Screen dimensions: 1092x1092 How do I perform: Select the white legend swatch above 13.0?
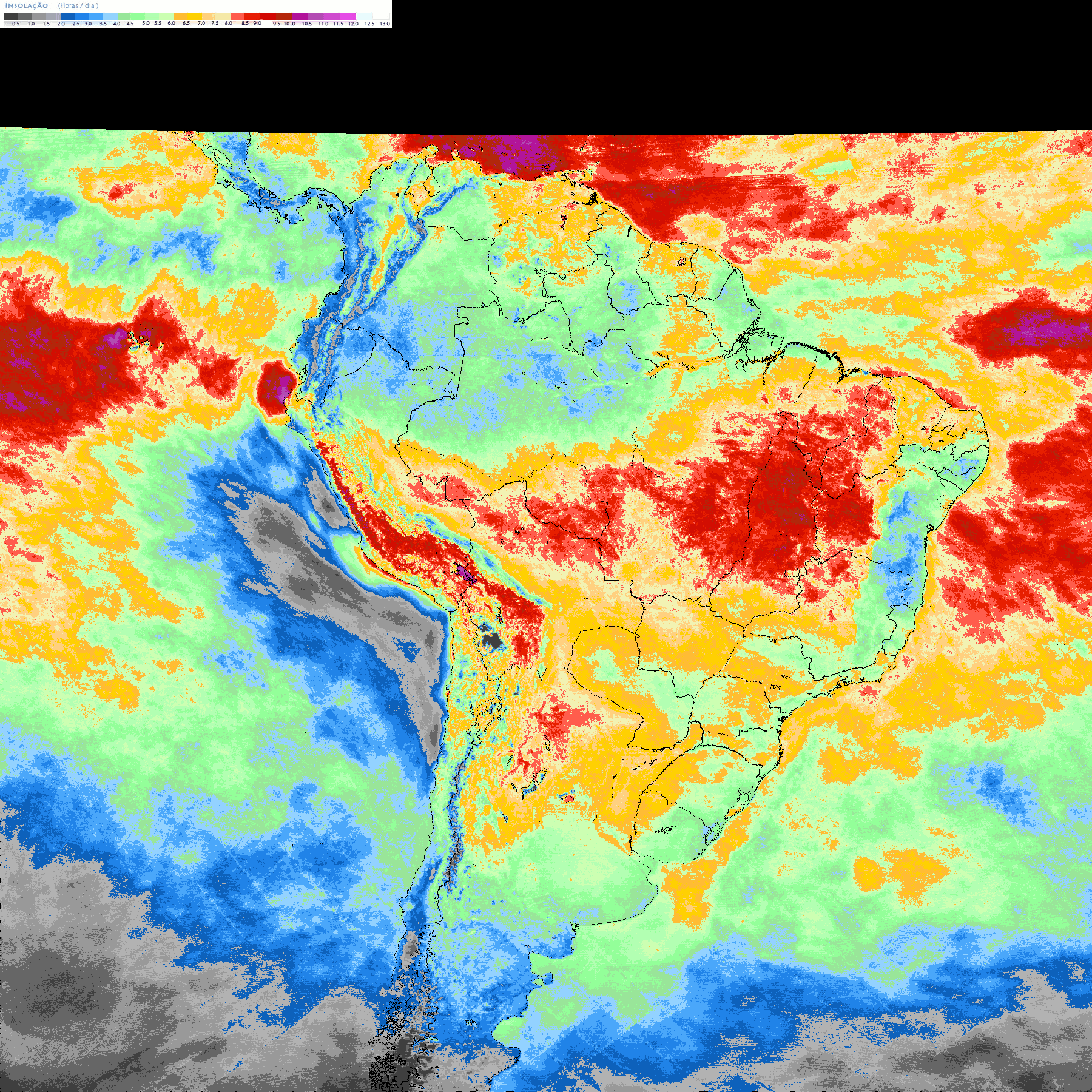coord(381,16)
